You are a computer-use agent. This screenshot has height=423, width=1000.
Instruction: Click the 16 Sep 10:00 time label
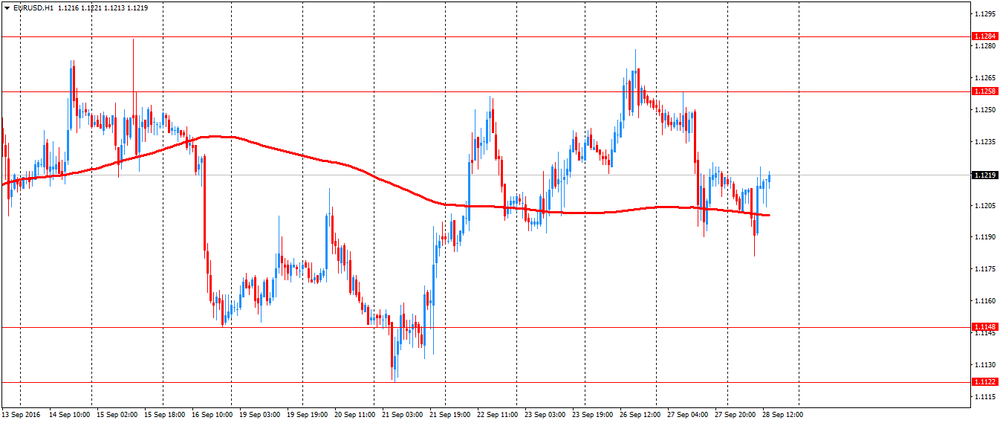coord(214,414)
